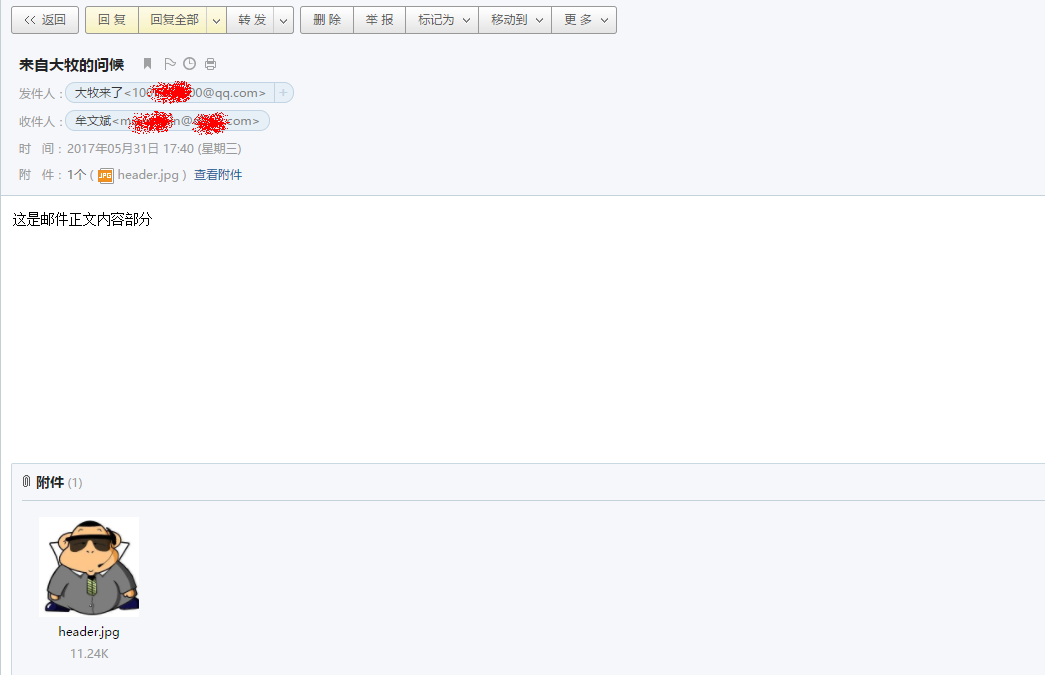1045x675 pixels.
Task: Open the 移动到 dropdown
Action: point(515,20)
